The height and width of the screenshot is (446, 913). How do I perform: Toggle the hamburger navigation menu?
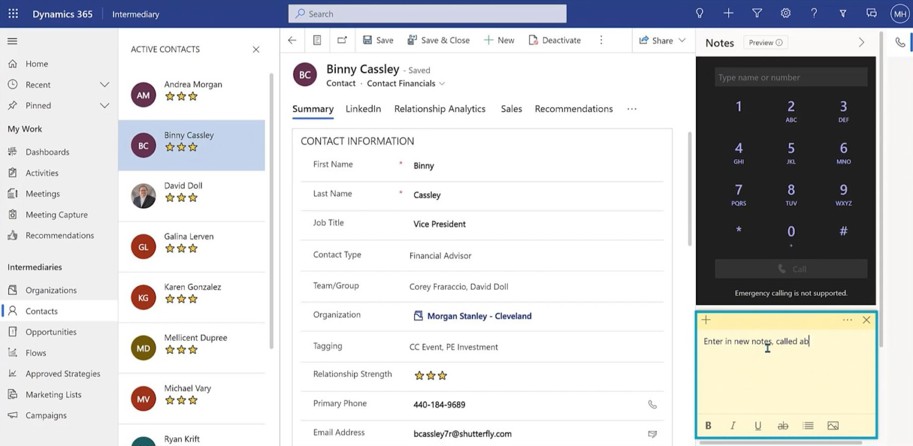click(x=12, y=41)
